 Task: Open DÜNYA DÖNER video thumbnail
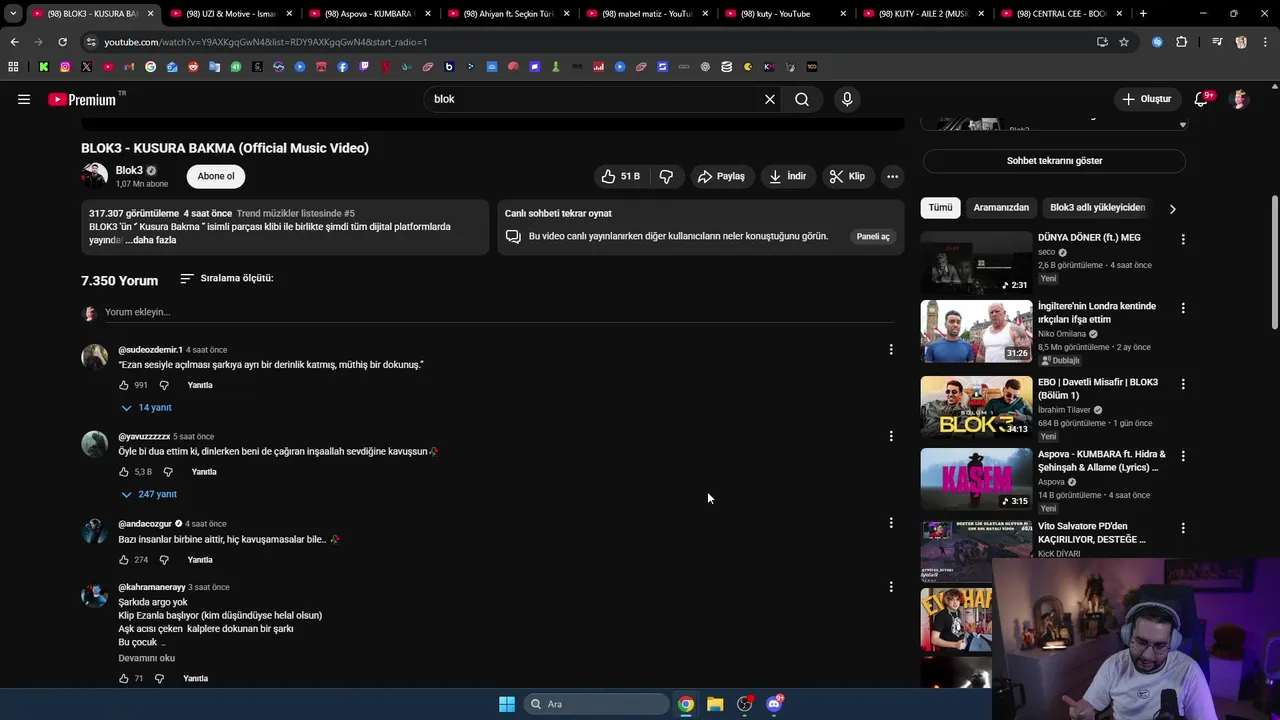(976, 262)
